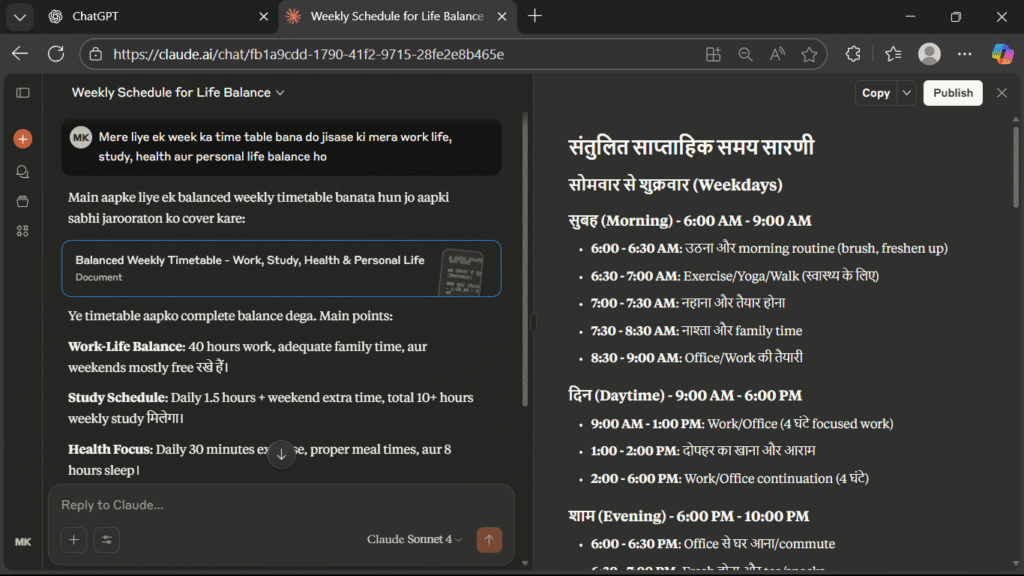The height and width of the screenshot is (576, 1024).
Task: Copy the artifact with Copy button
Action: click(875, 93)
